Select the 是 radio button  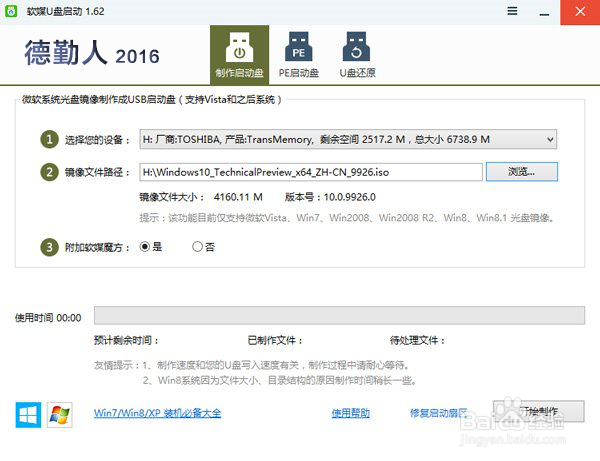pos(145,247)
